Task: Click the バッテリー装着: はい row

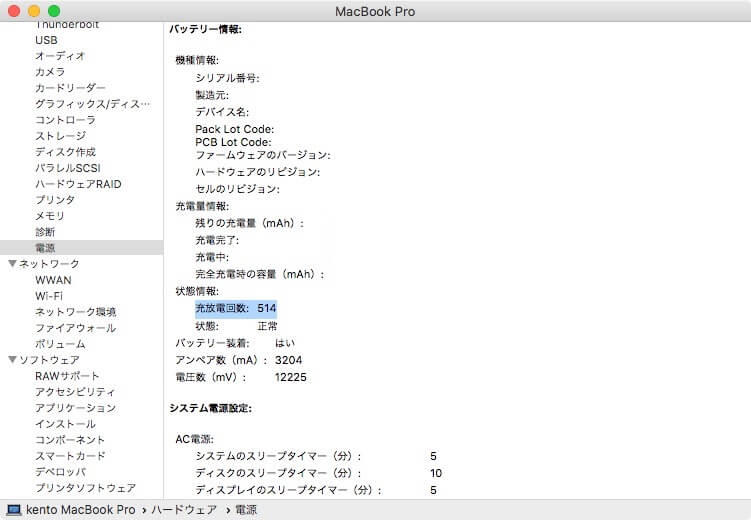Action: [x=235, y=343]
